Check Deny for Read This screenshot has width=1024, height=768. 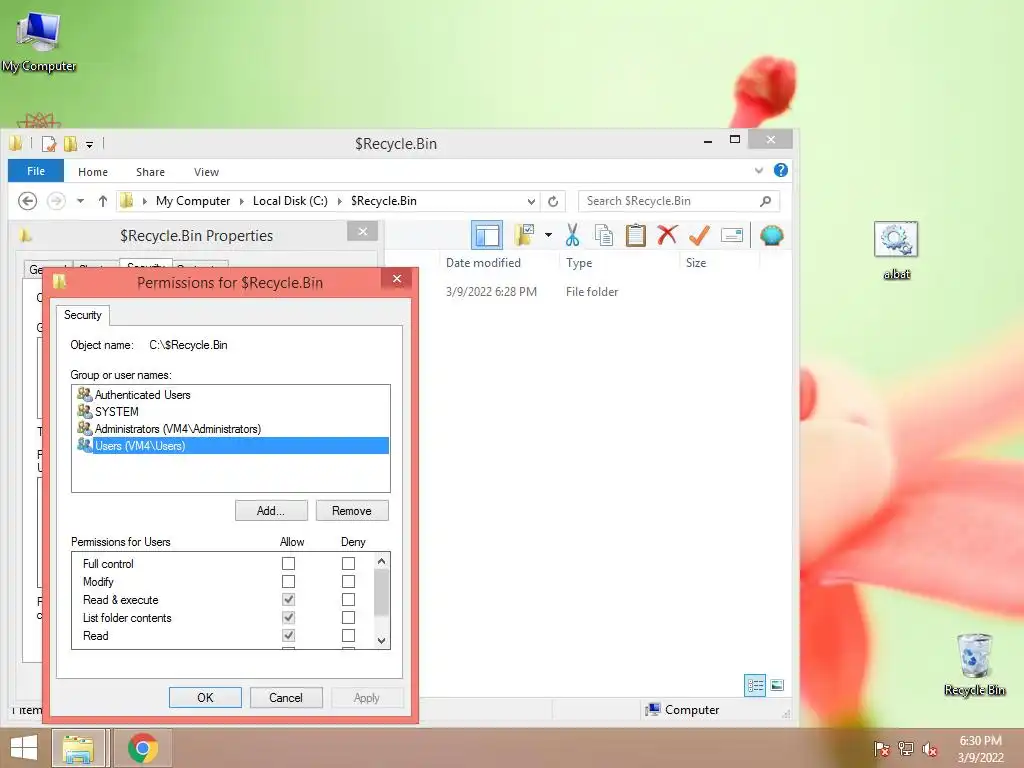349,635
